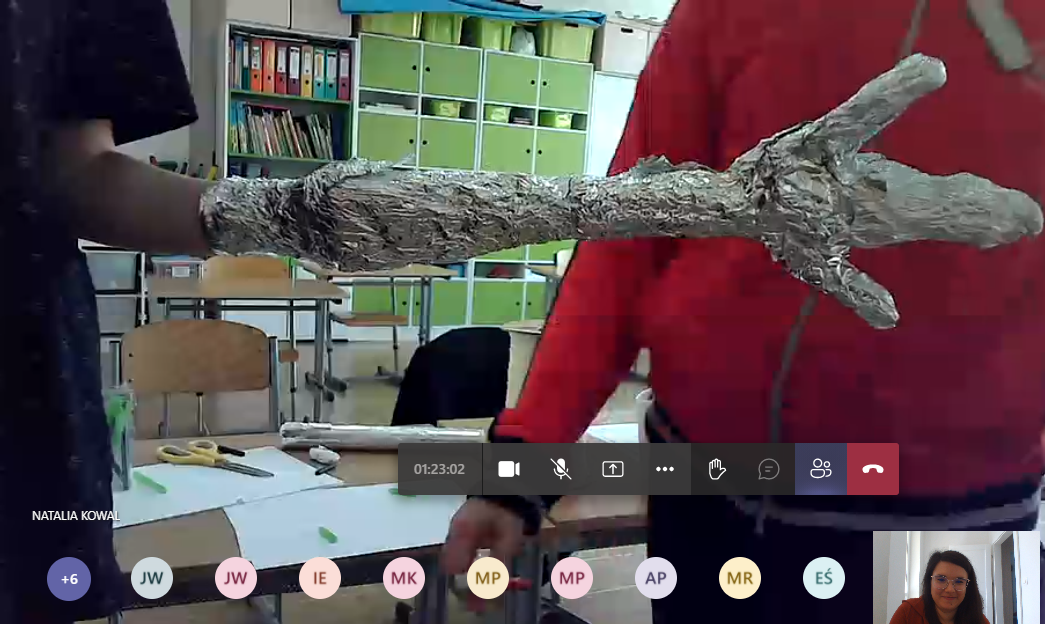Click the IE participant avatar

[320, 578]
